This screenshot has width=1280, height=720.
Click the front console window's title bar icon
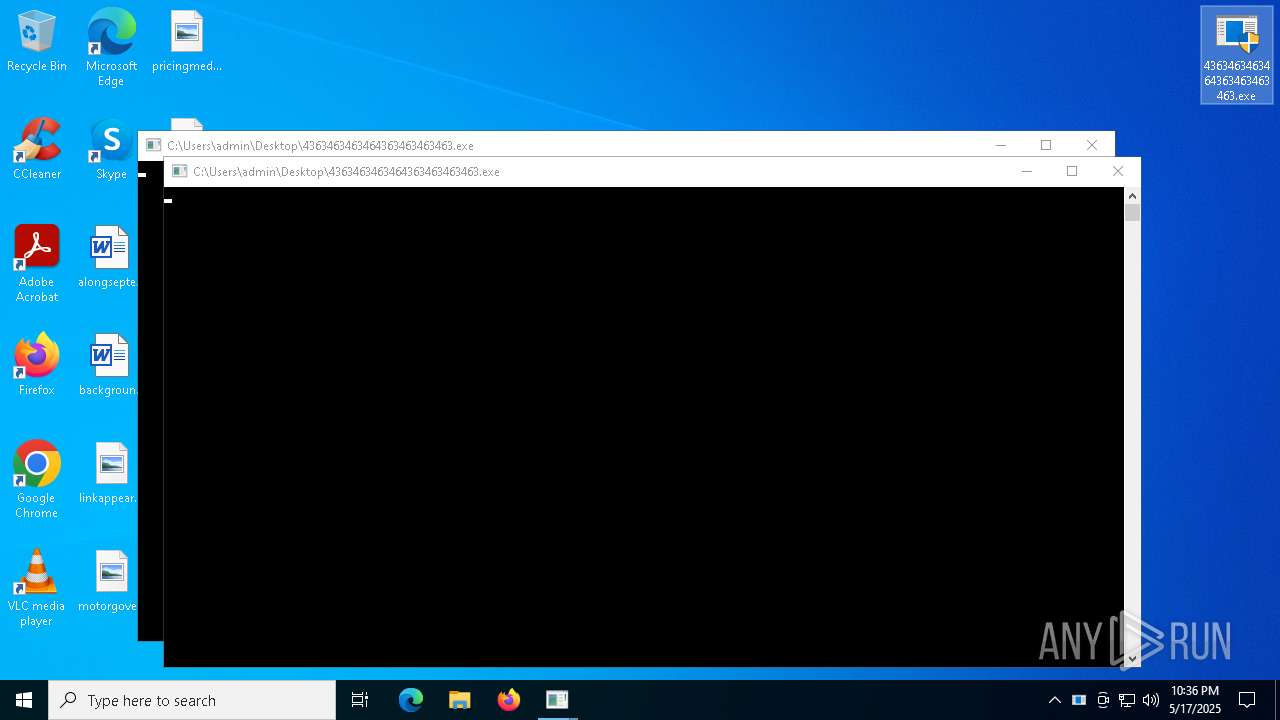point(179,171)
